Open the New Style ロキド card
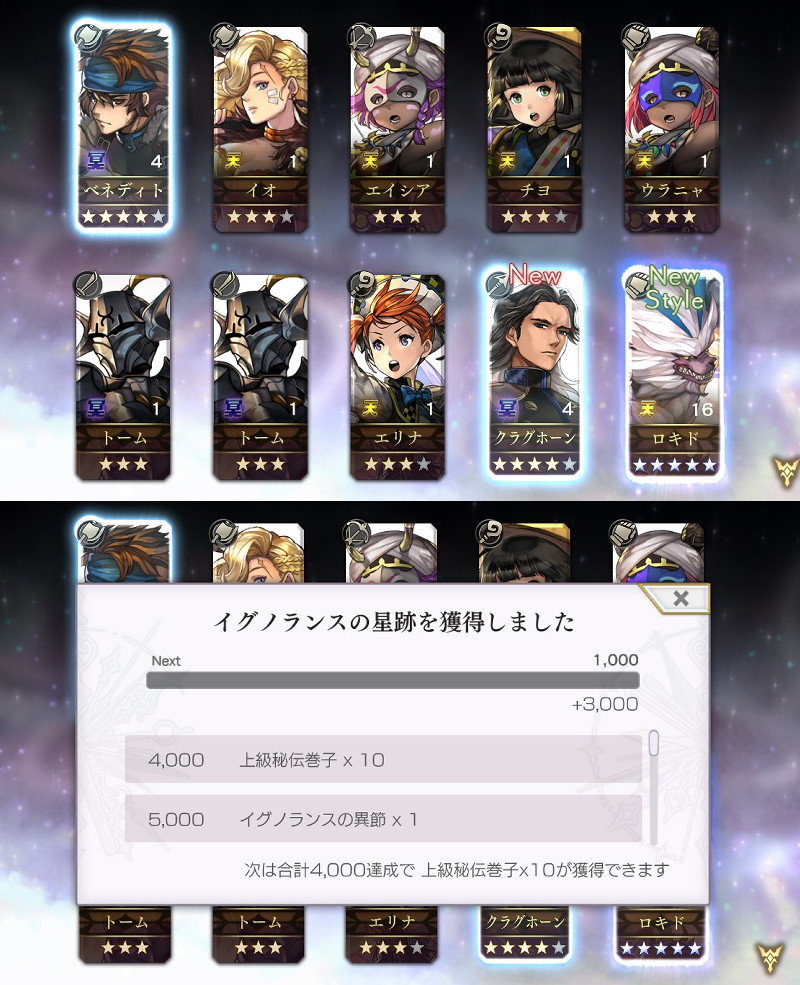Image resolution: width=800 pixels, height=985 pixels. click(x=674, y=373)
